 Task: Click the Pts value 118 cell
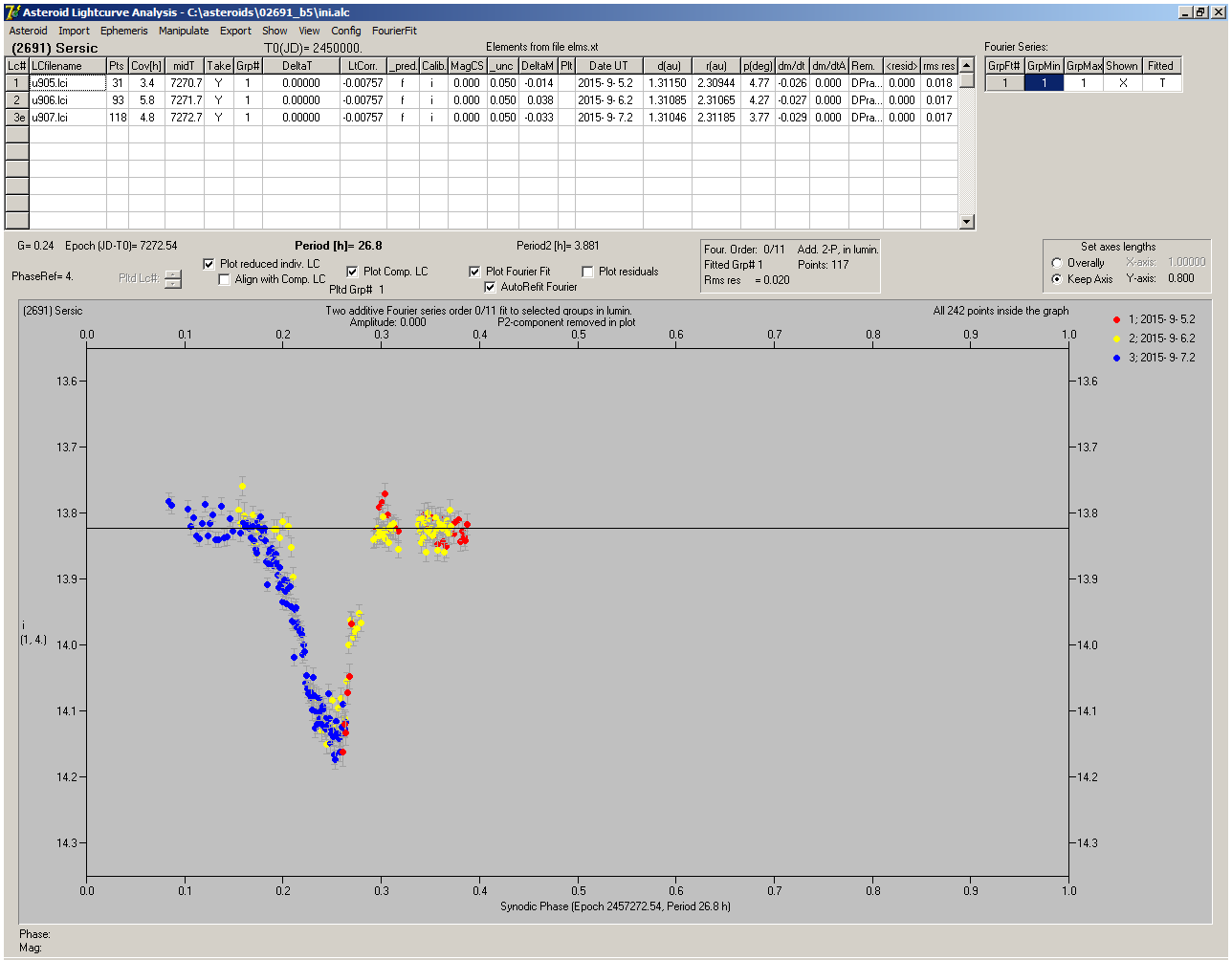pos(118,118)
